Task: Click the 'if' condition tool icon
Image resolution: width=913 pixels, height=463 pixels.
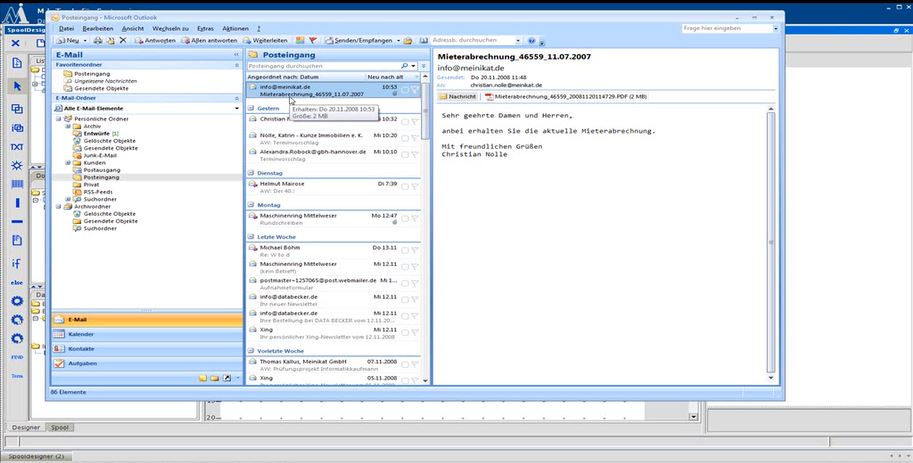Action: click(17, 263)
